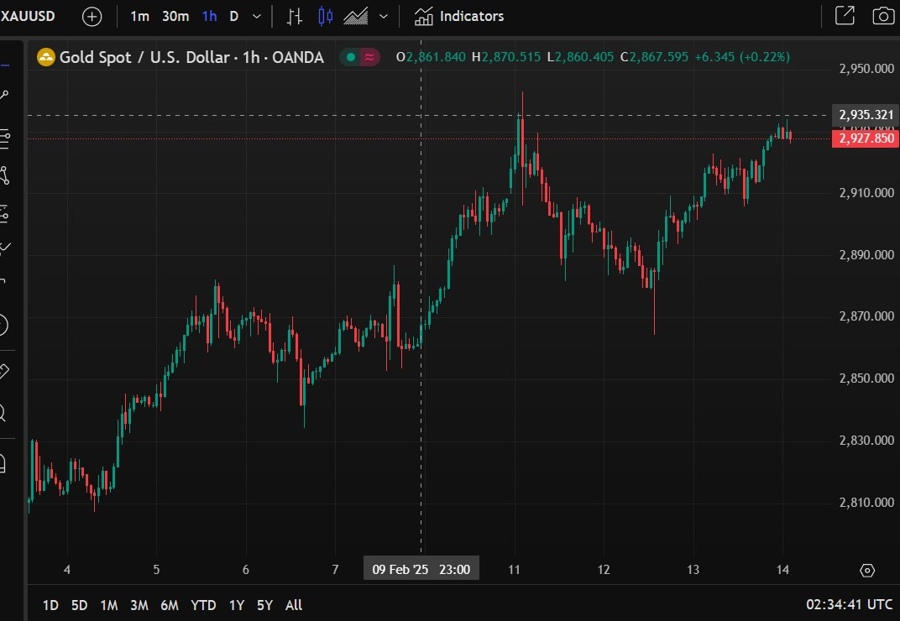900x621 pixels.
Task: Click the low value L2,860.405
Action: pos(580,57)
